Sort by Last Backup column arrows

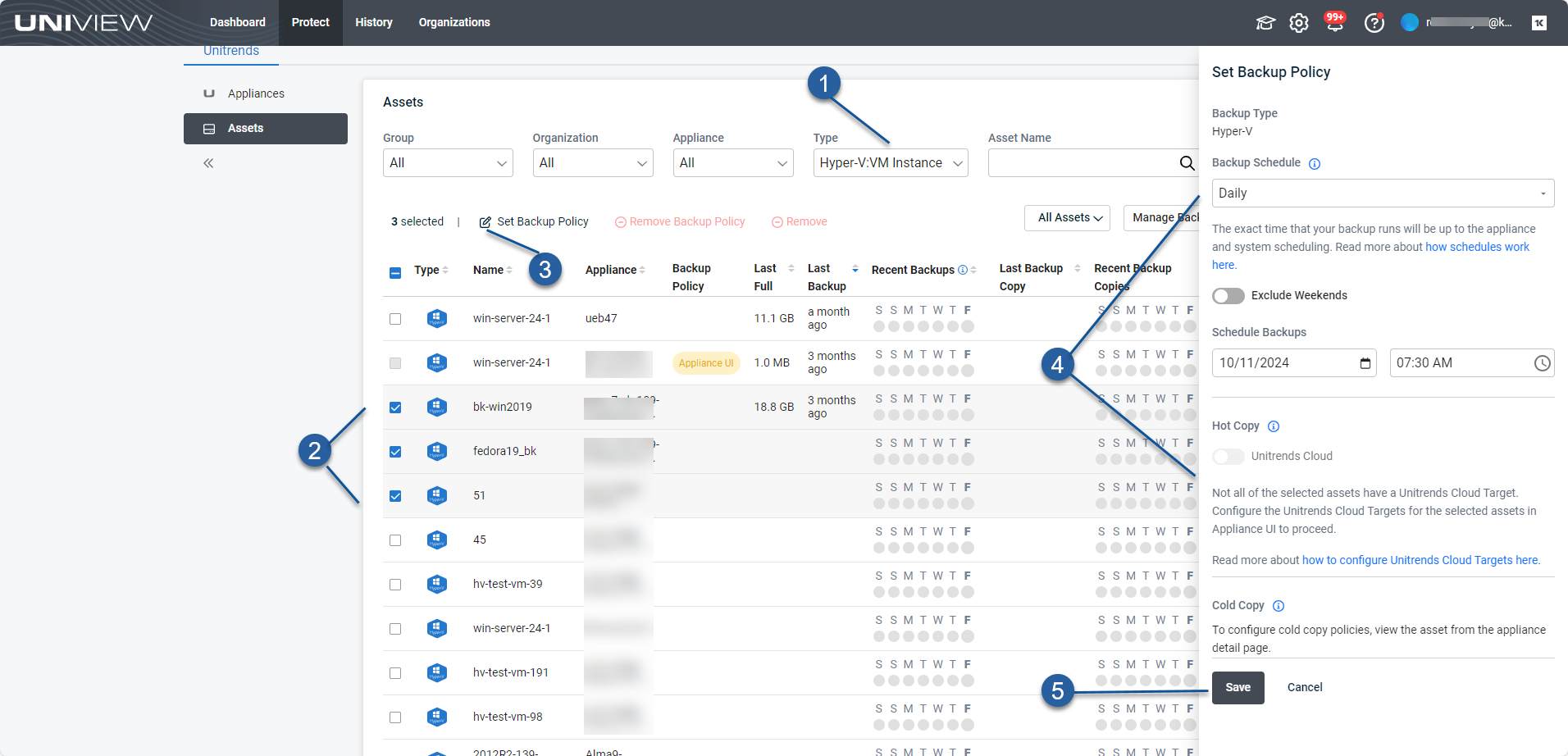pos(855,268)
